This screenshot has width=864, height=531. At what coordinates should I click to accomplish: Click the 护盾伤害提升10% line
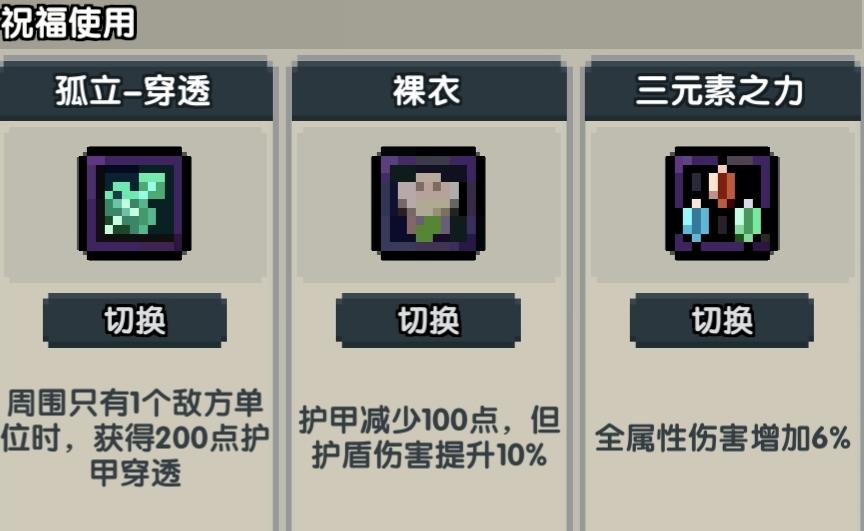[429, 456]
